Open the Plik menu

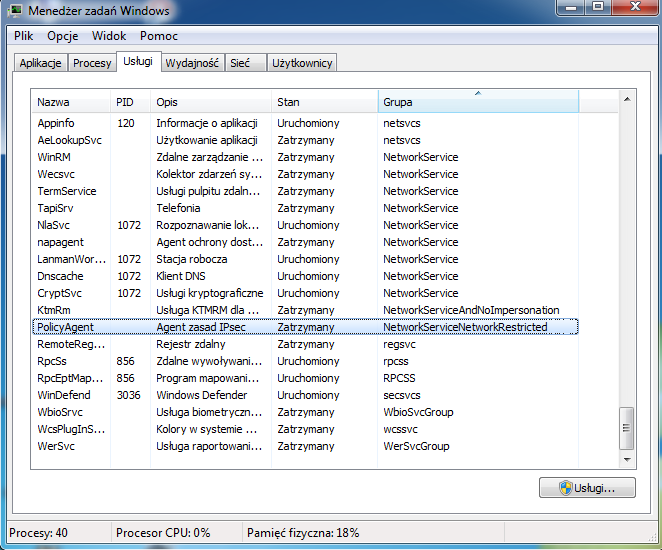(24, 36)
